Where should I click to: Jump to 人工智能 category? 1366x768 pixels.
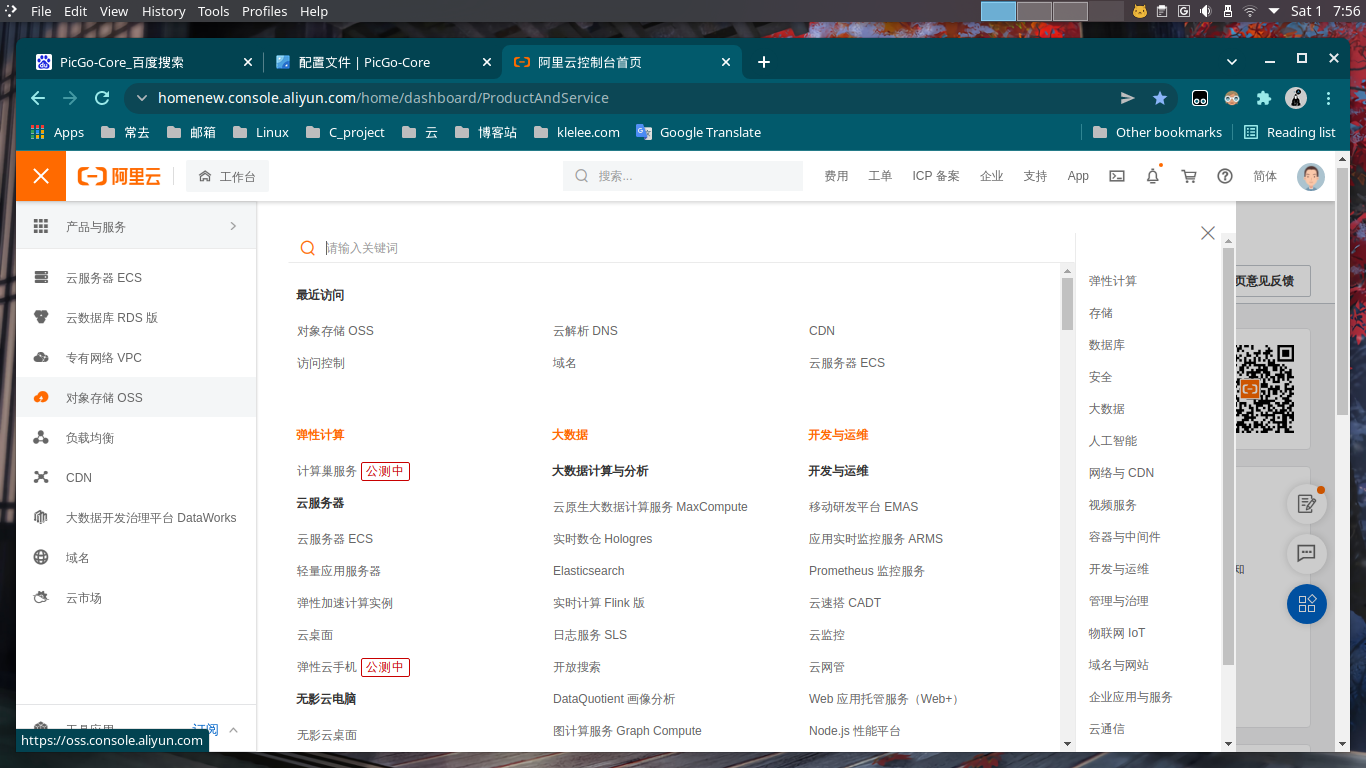click(1113, 441)
